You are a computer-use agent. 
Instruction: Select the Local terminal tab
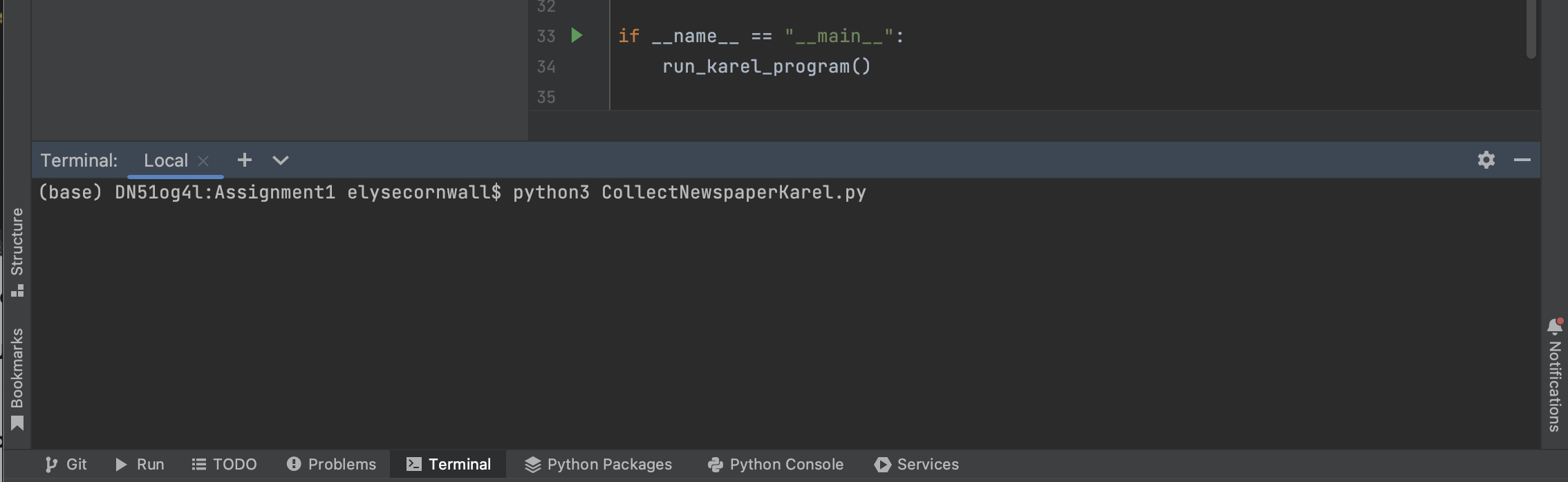pyautogui.click(x=166, y=160)
